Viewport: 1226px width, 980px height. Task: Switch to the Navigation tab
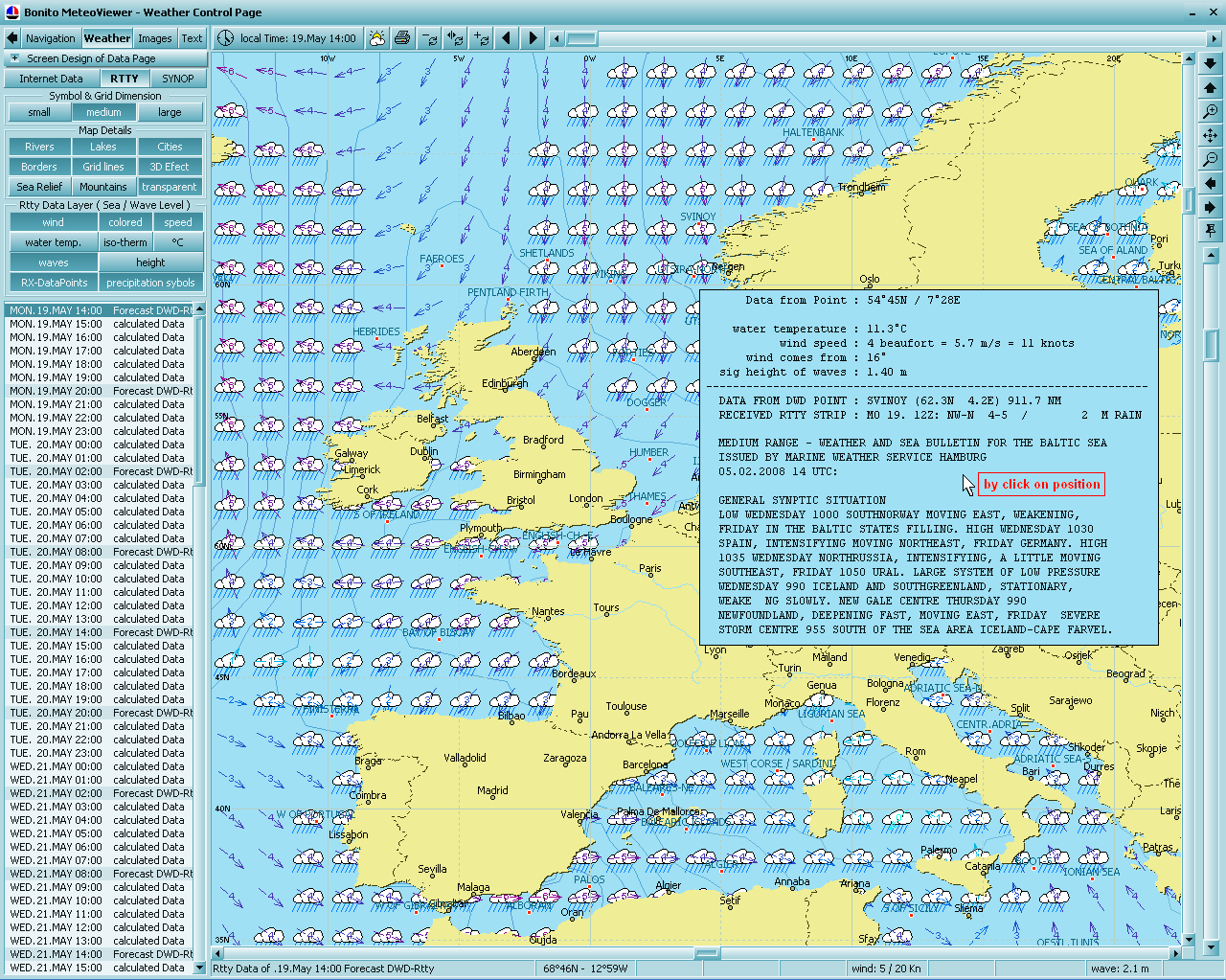(50, 38)
